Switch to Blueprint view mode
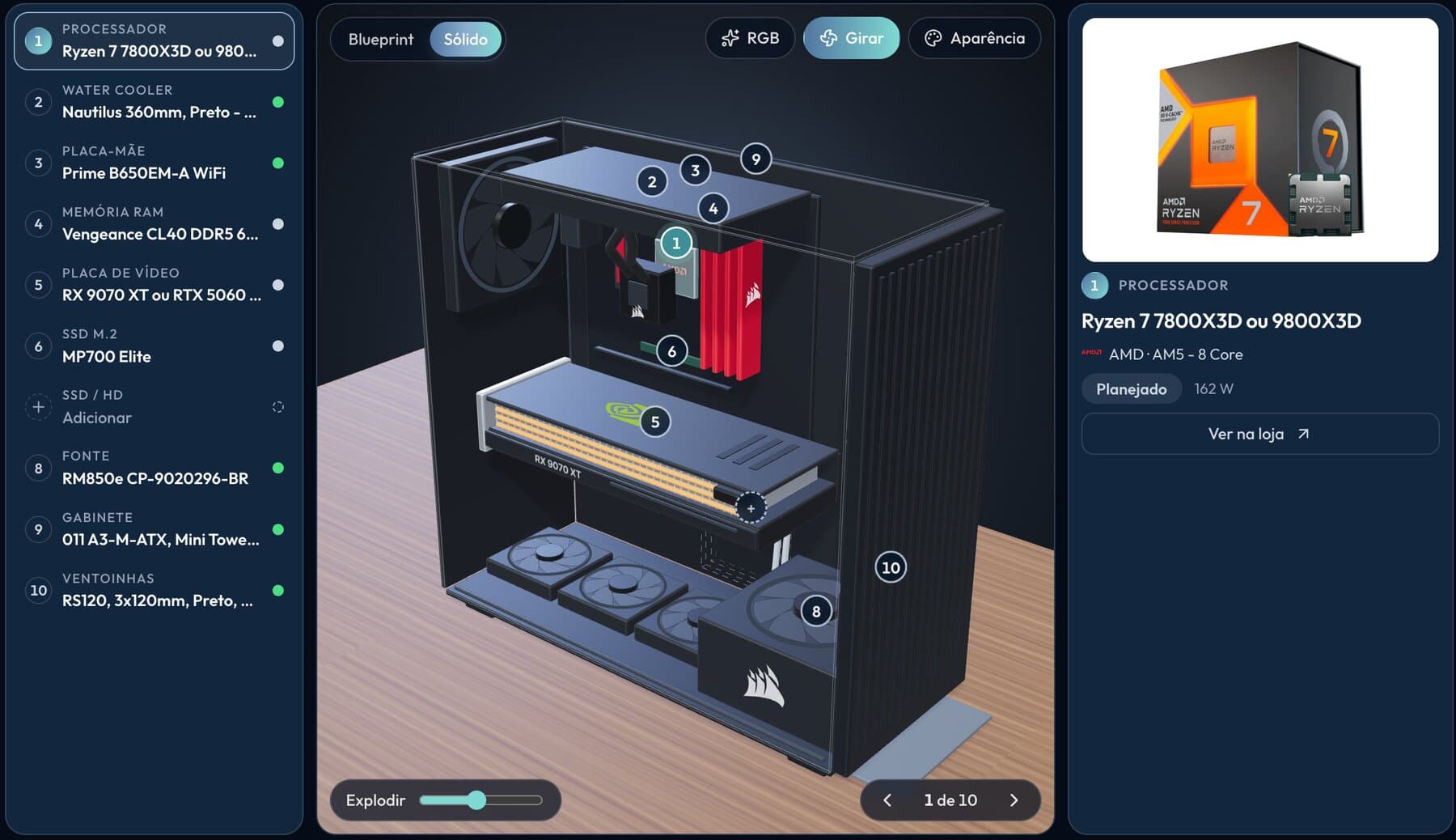 tap(381, 39)
